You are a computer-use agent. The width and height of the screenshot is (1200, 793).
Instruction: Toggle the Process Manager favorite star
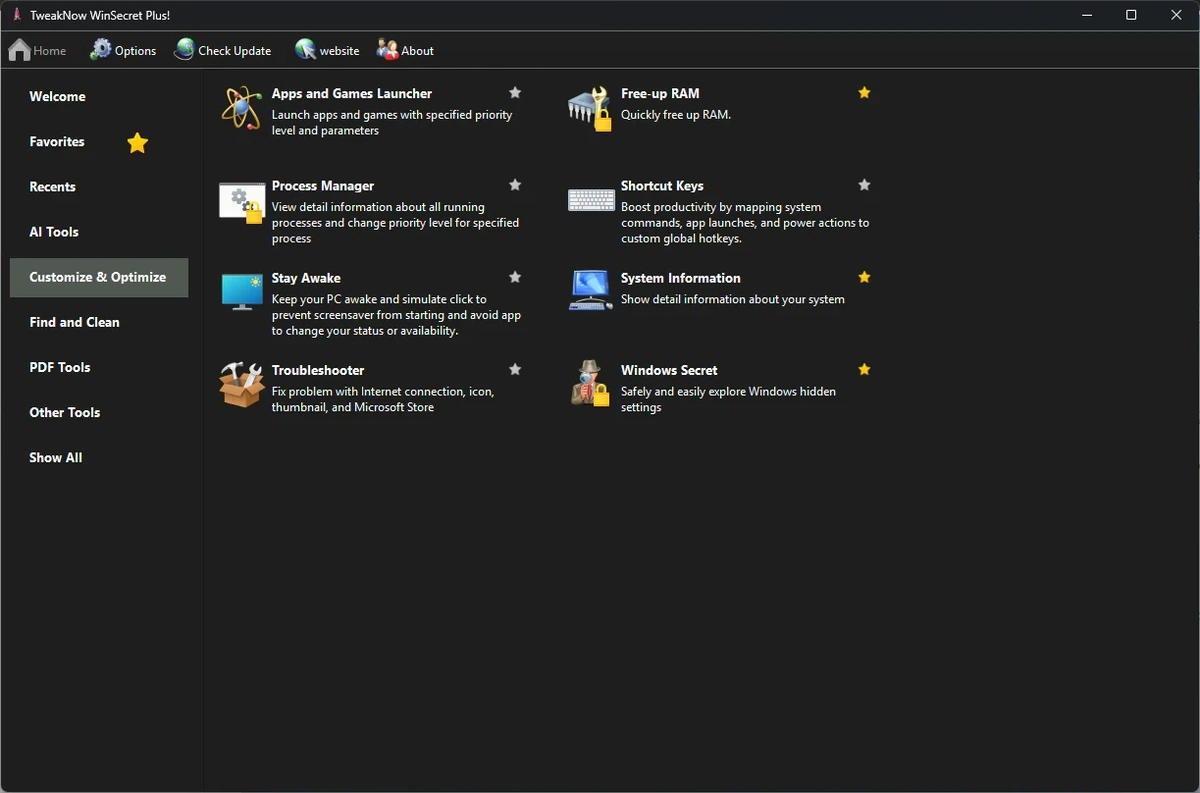tap(515, 185)
